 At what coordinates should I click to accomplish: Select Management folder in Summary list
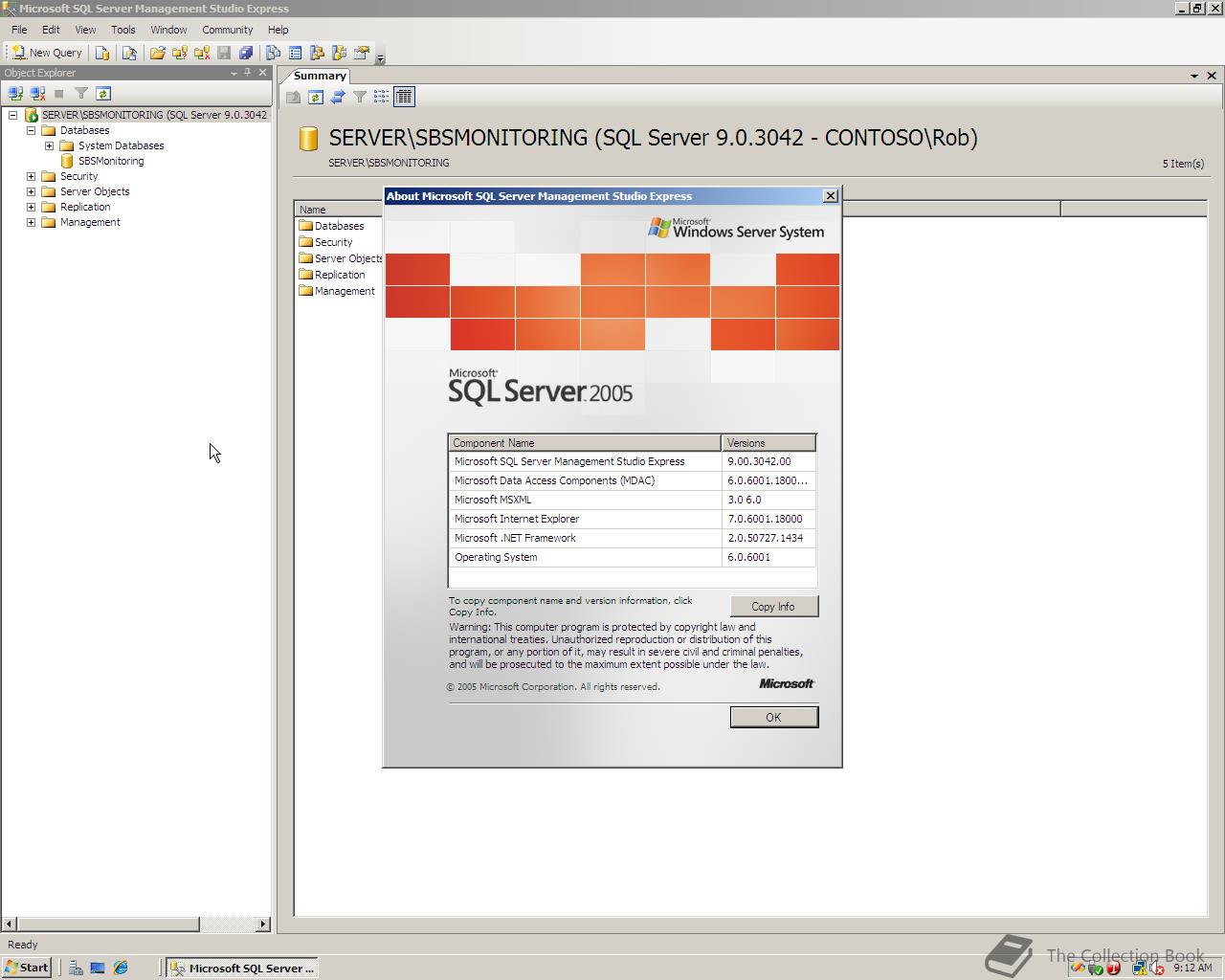tap(337, 291)
